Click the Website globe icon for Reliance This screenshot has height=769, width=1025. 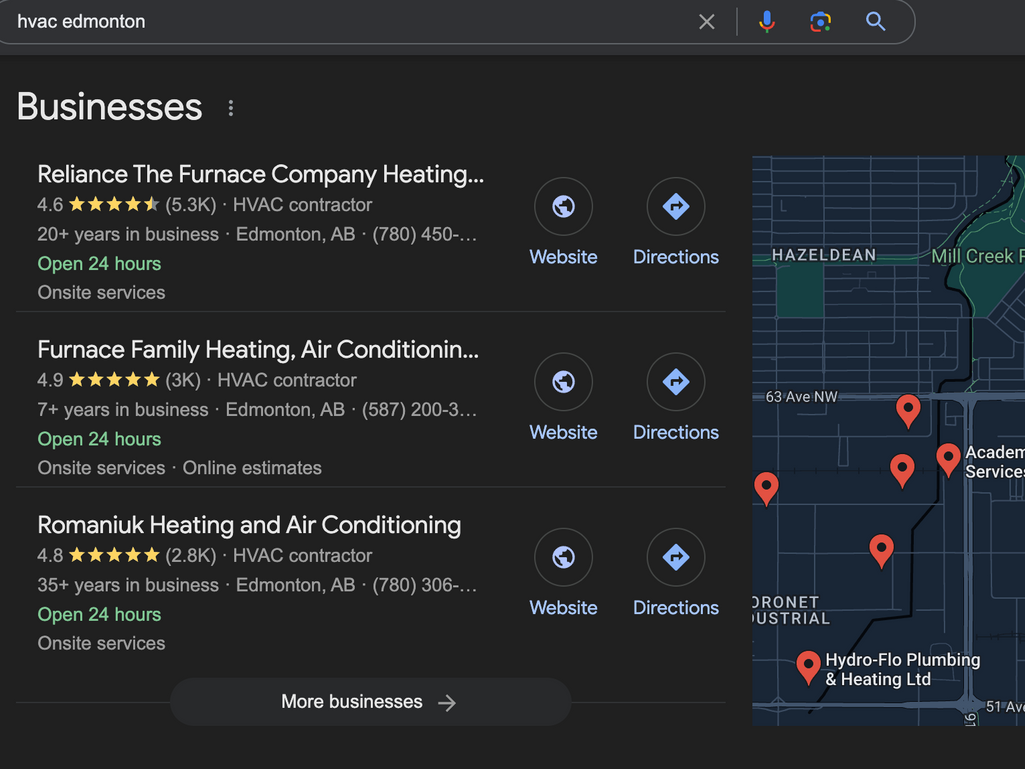point(563,206)
